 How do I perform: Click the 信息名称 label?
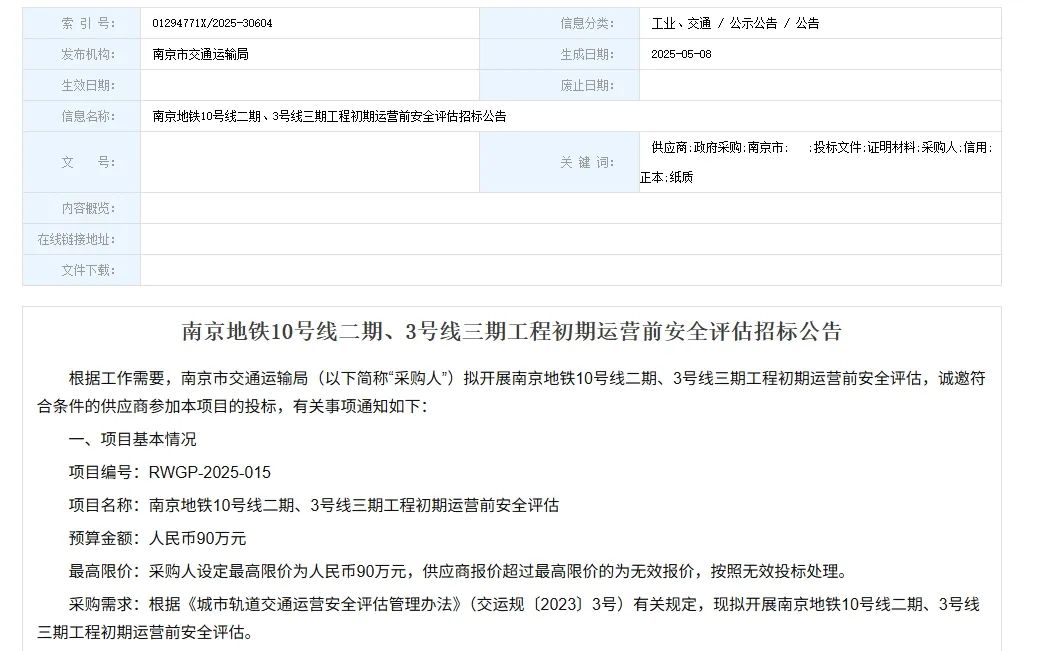pos(88,116)
